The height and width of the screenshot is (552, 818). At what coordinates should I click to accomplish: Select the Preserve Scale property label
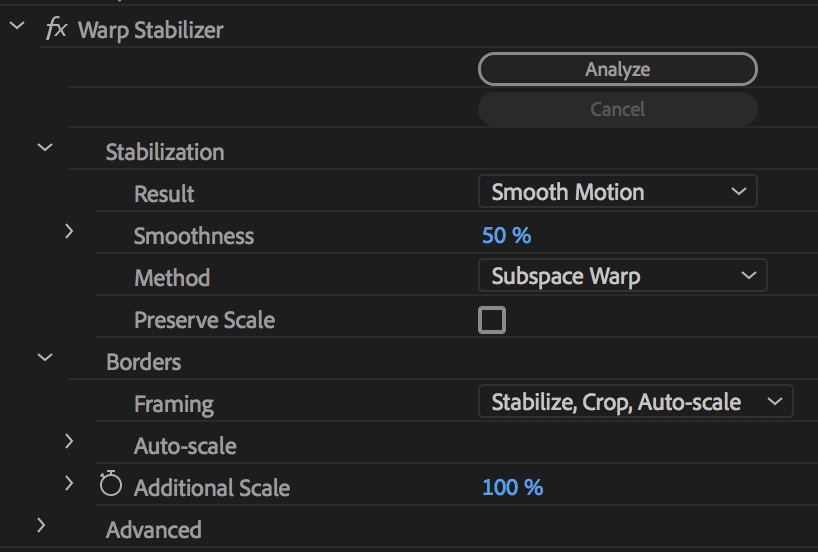pyautogui.click(x=204, y=321)
